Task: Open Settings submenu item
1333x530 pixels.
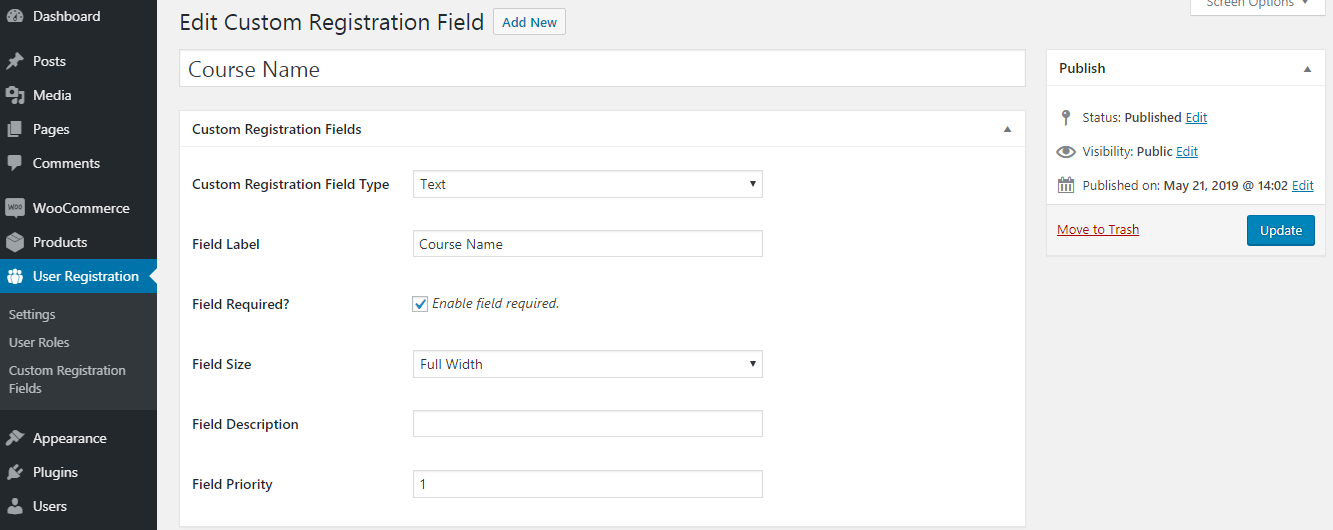Action: [32, 314]
